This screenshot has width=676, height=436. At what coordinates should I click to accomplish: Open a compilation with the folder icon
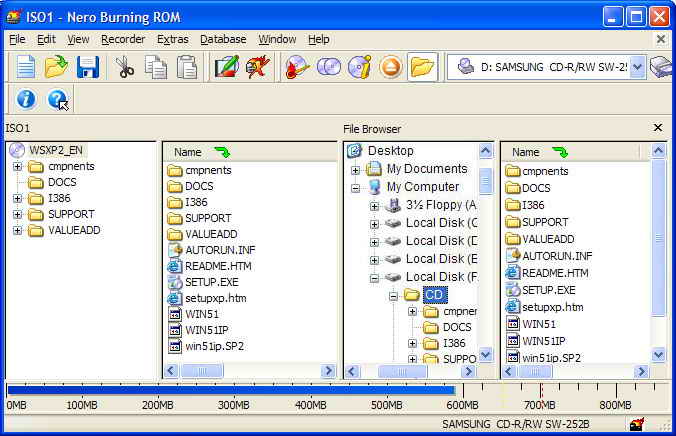click(x=56, y=67)
